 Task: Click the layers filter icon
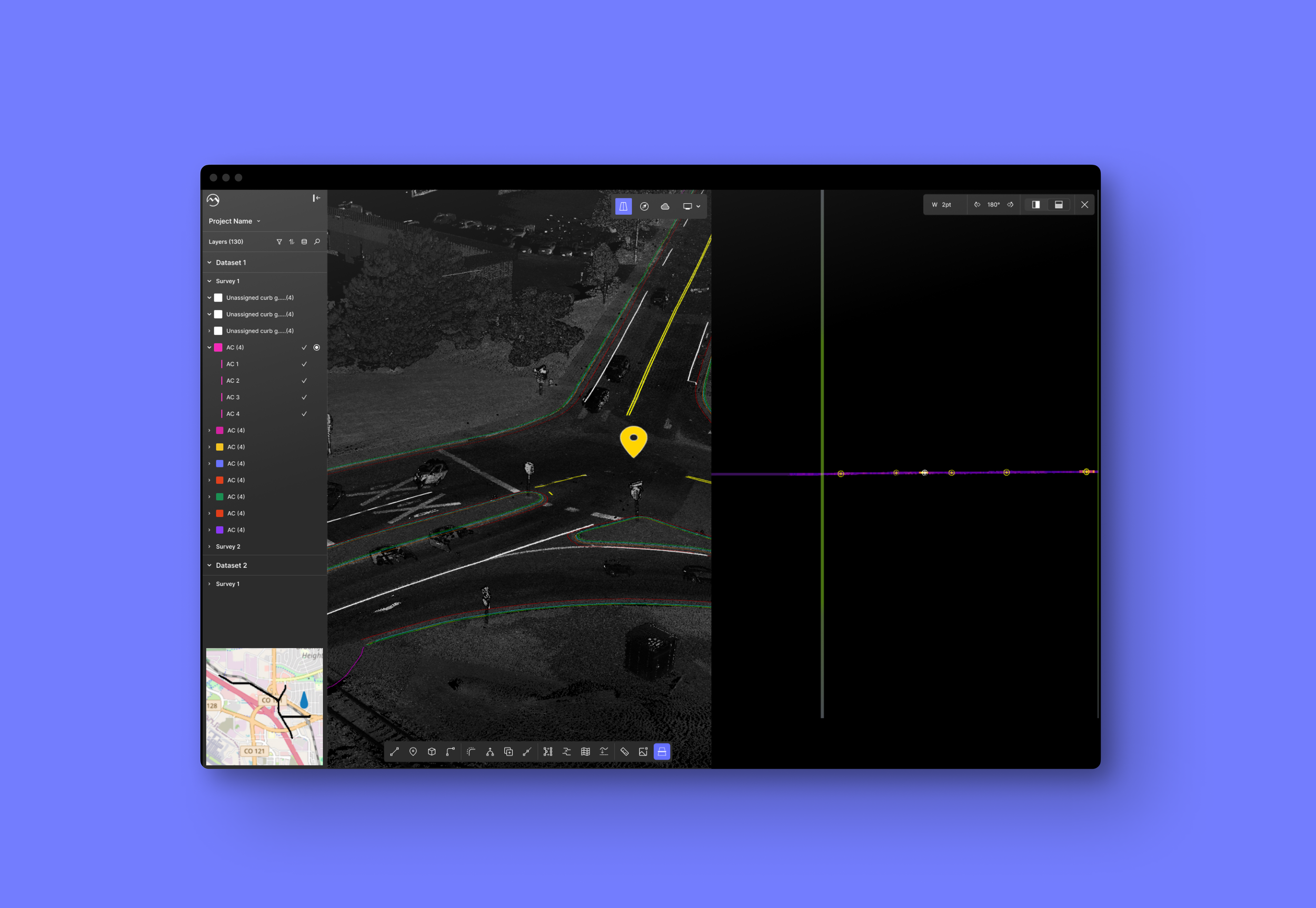(280, 242)
